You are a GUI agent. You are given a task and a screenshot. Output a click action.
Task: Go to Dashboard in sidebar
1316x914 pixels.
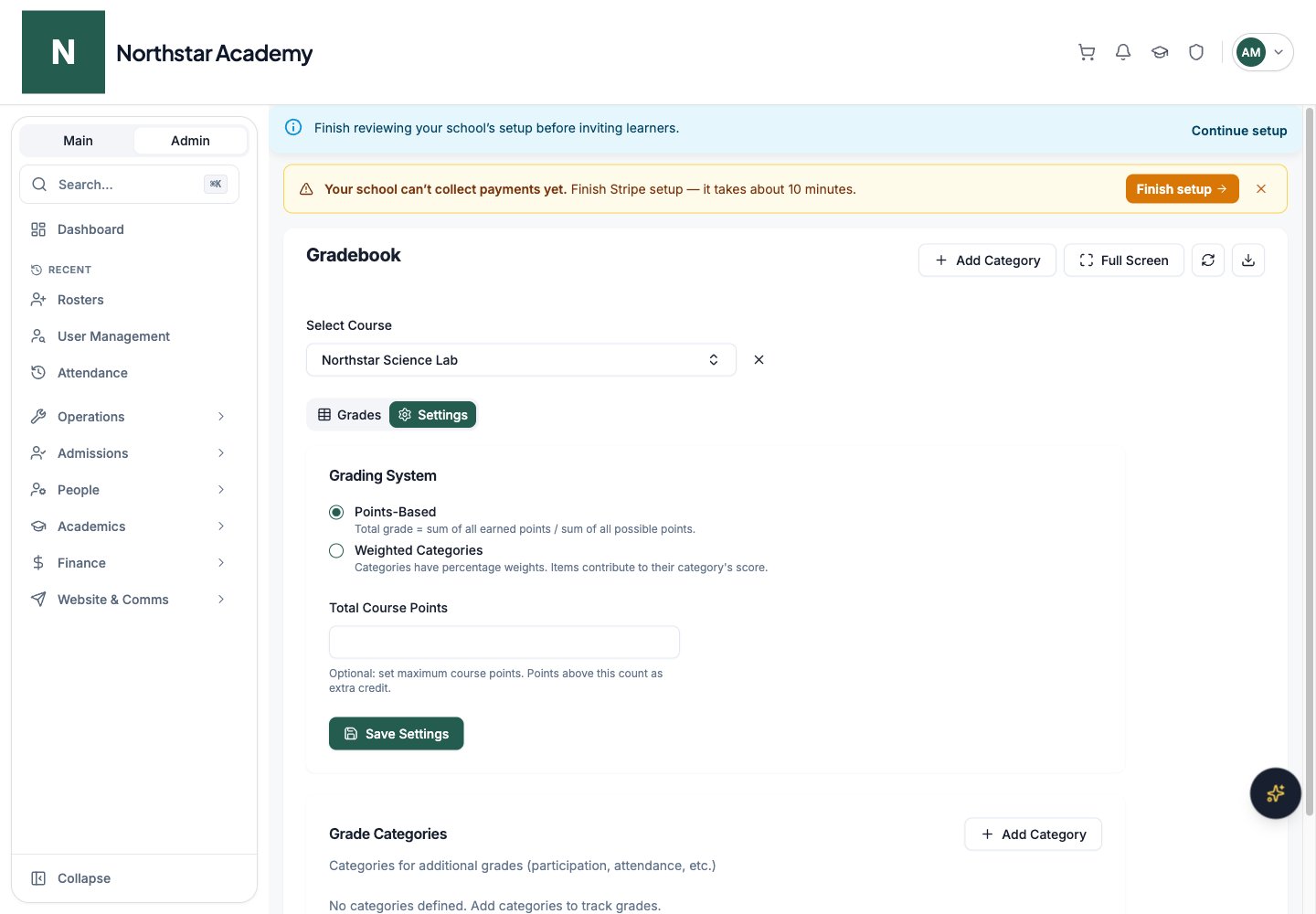coord(130,229)
